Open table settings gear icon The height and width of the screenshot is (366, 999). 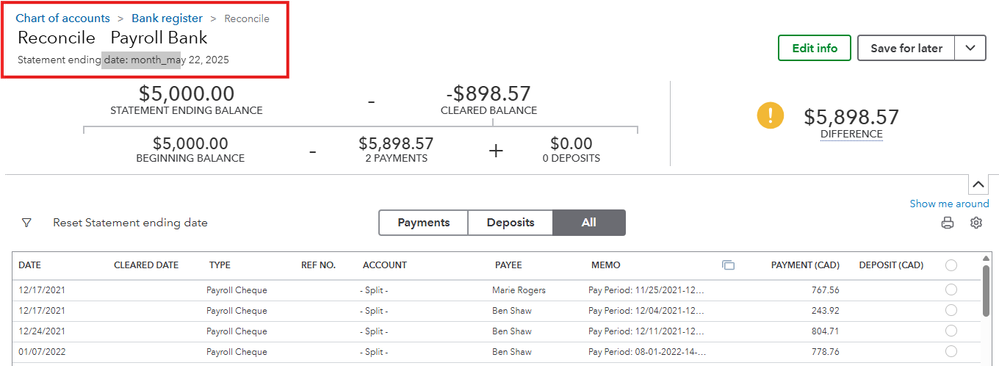pyautogui.click(x=976, y=223)
